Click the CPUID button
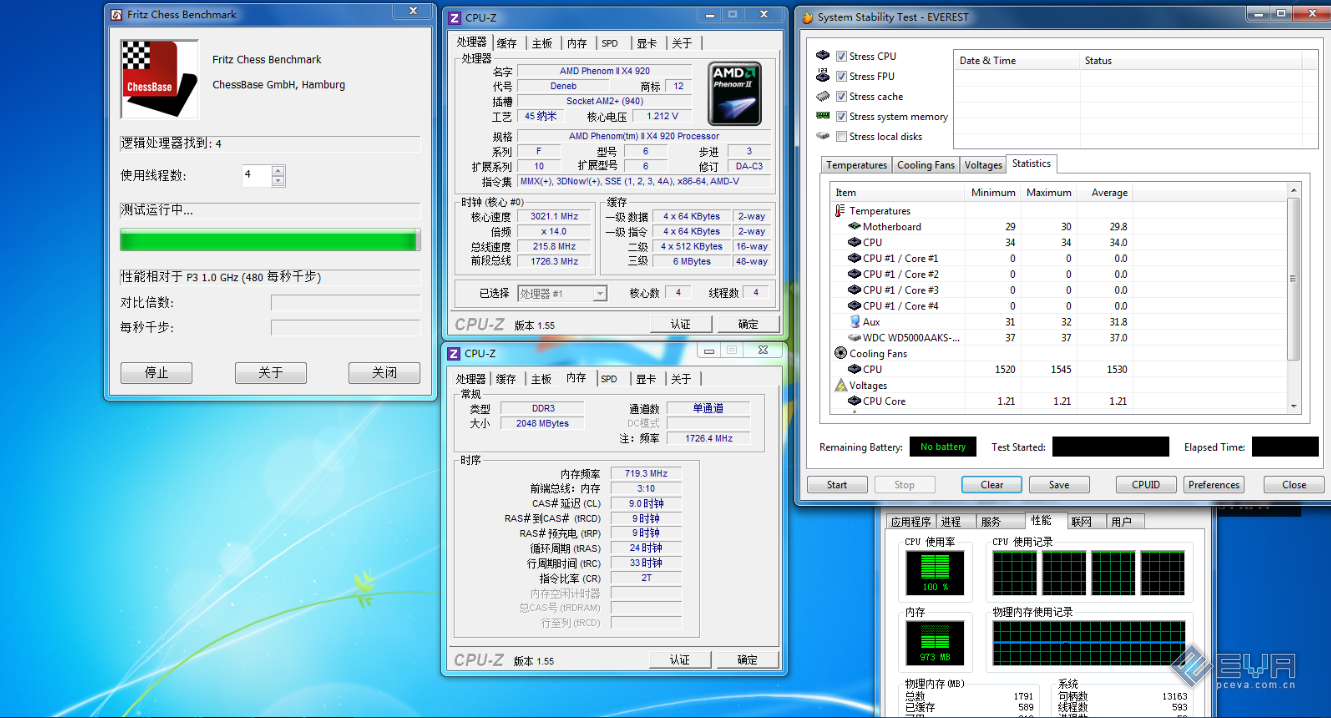The image size is (1331, 718). [1145, 485]
